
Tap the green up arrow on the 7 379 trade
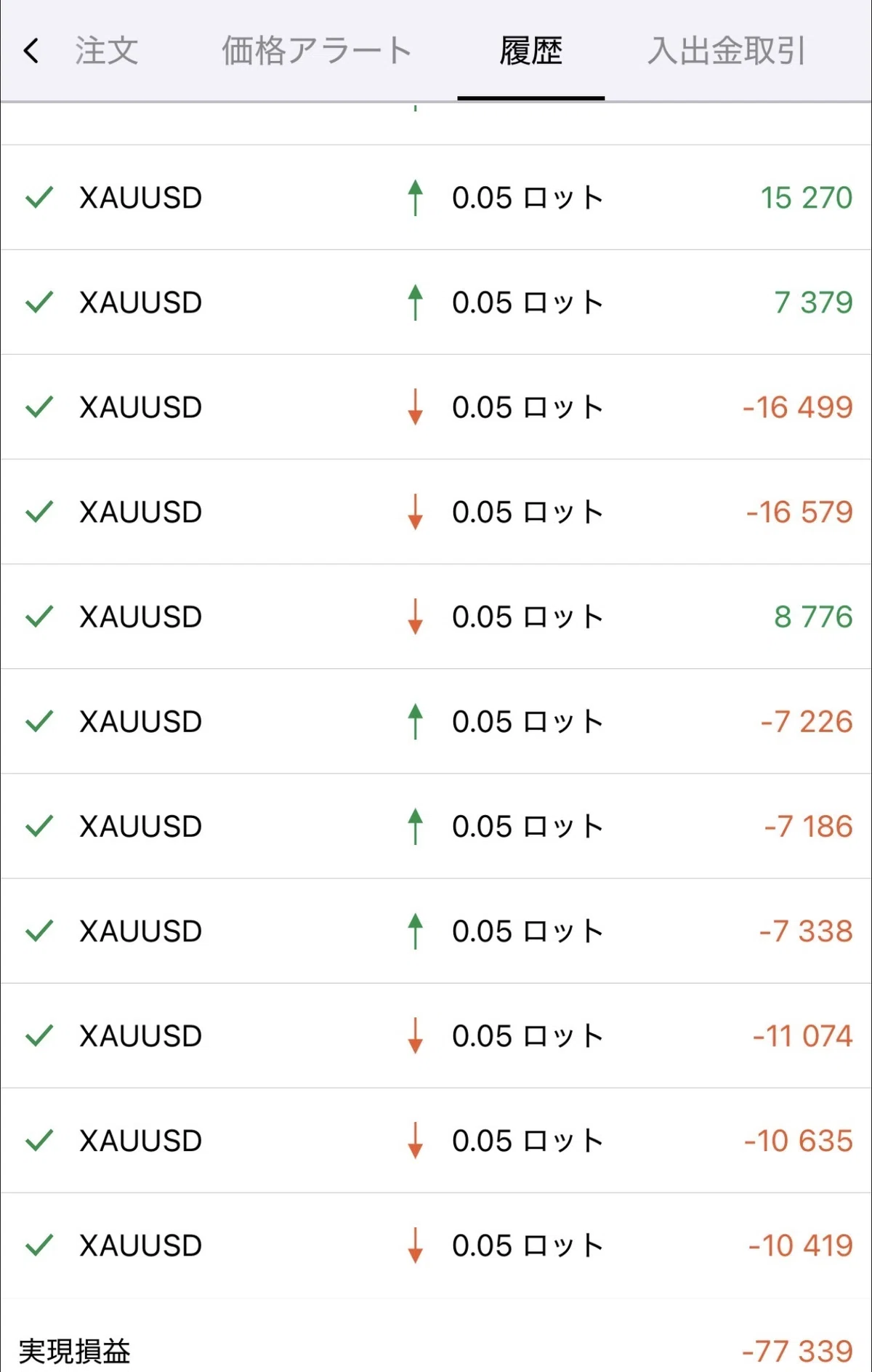click(415, 302)
